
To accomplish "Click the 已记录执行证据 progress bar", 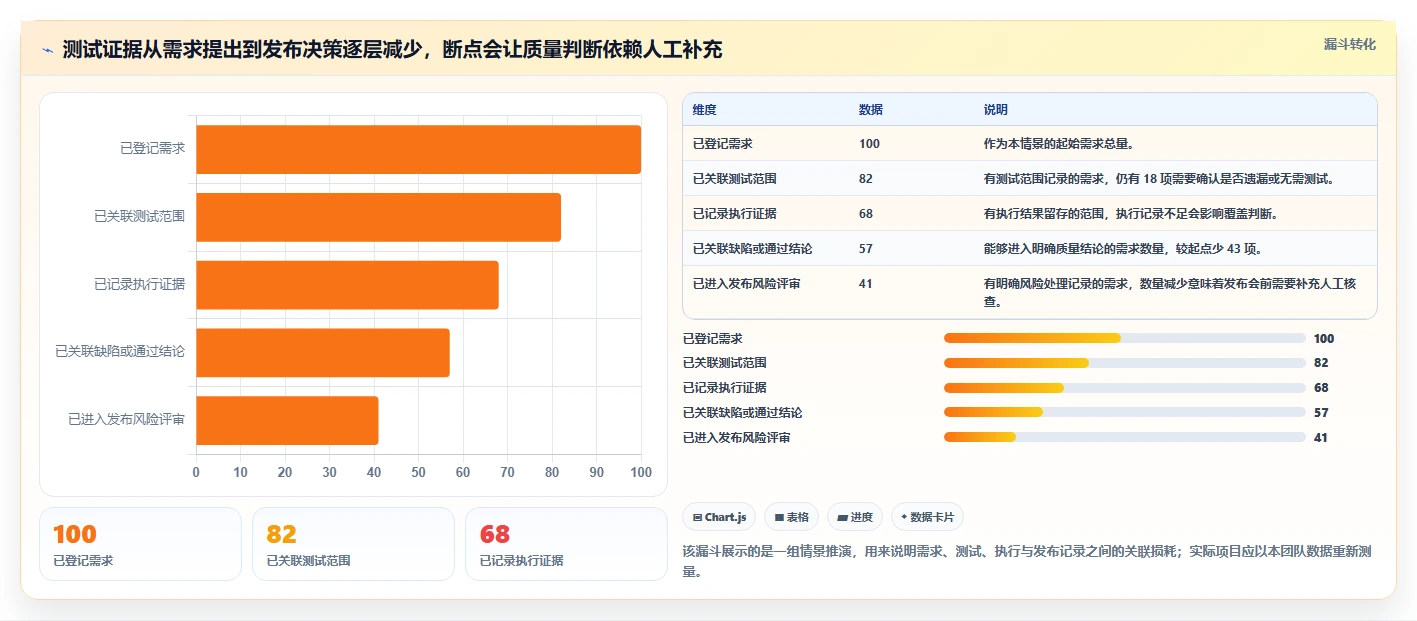I will tap(1125, 388).
